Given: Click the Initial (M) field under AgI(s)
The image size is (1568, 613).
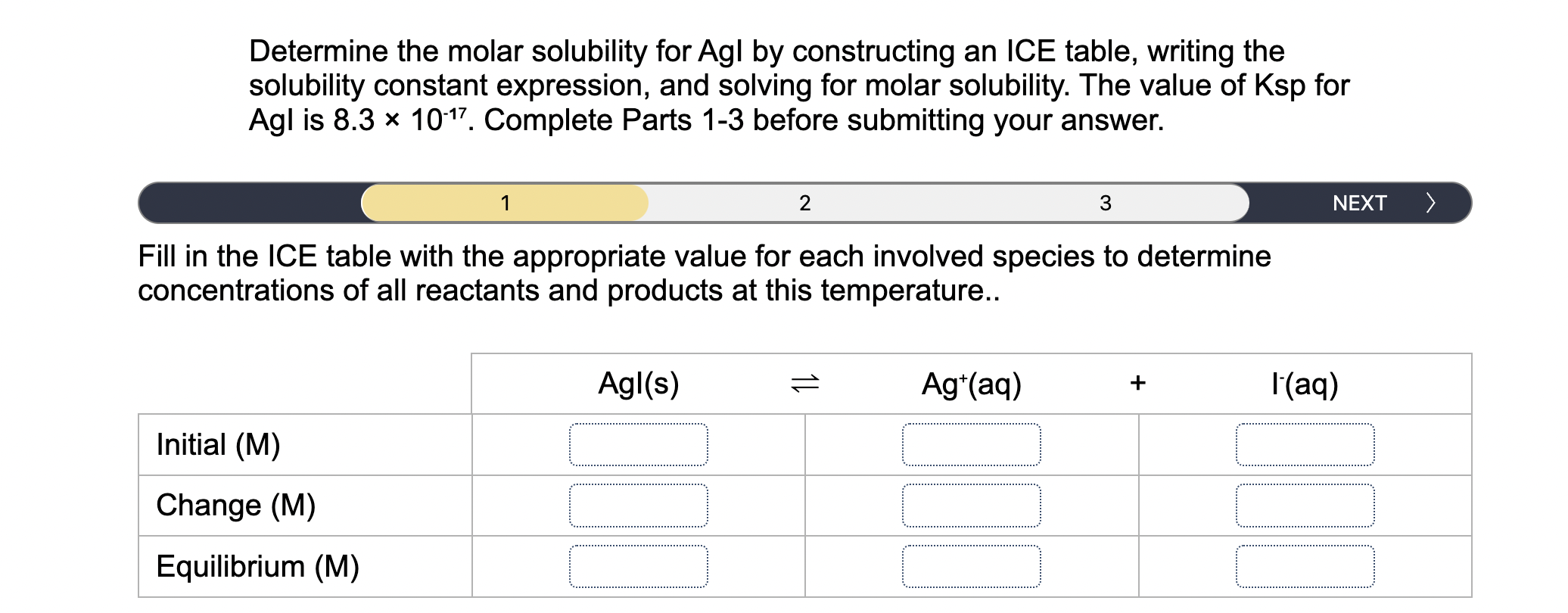Looking at the screenshot, I should 639,445.
